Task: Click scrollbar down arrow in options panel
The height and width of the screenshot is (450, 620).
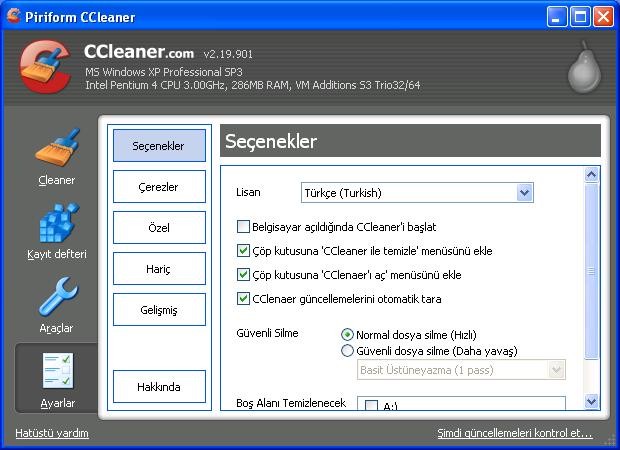Action: click(x=591, y=401)
